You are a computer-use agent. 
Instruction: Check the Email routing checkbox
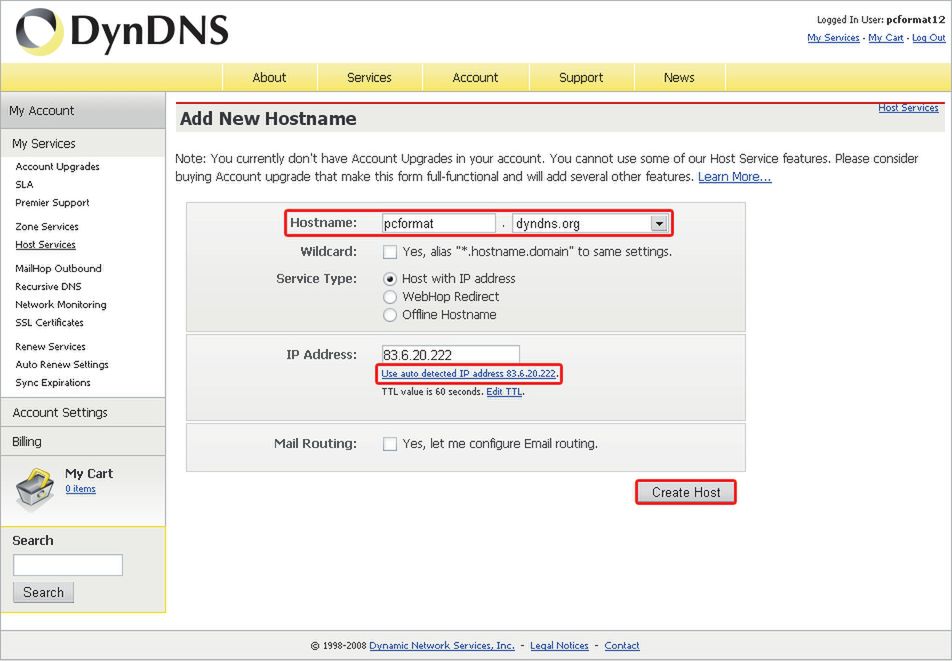click(390, 444)
